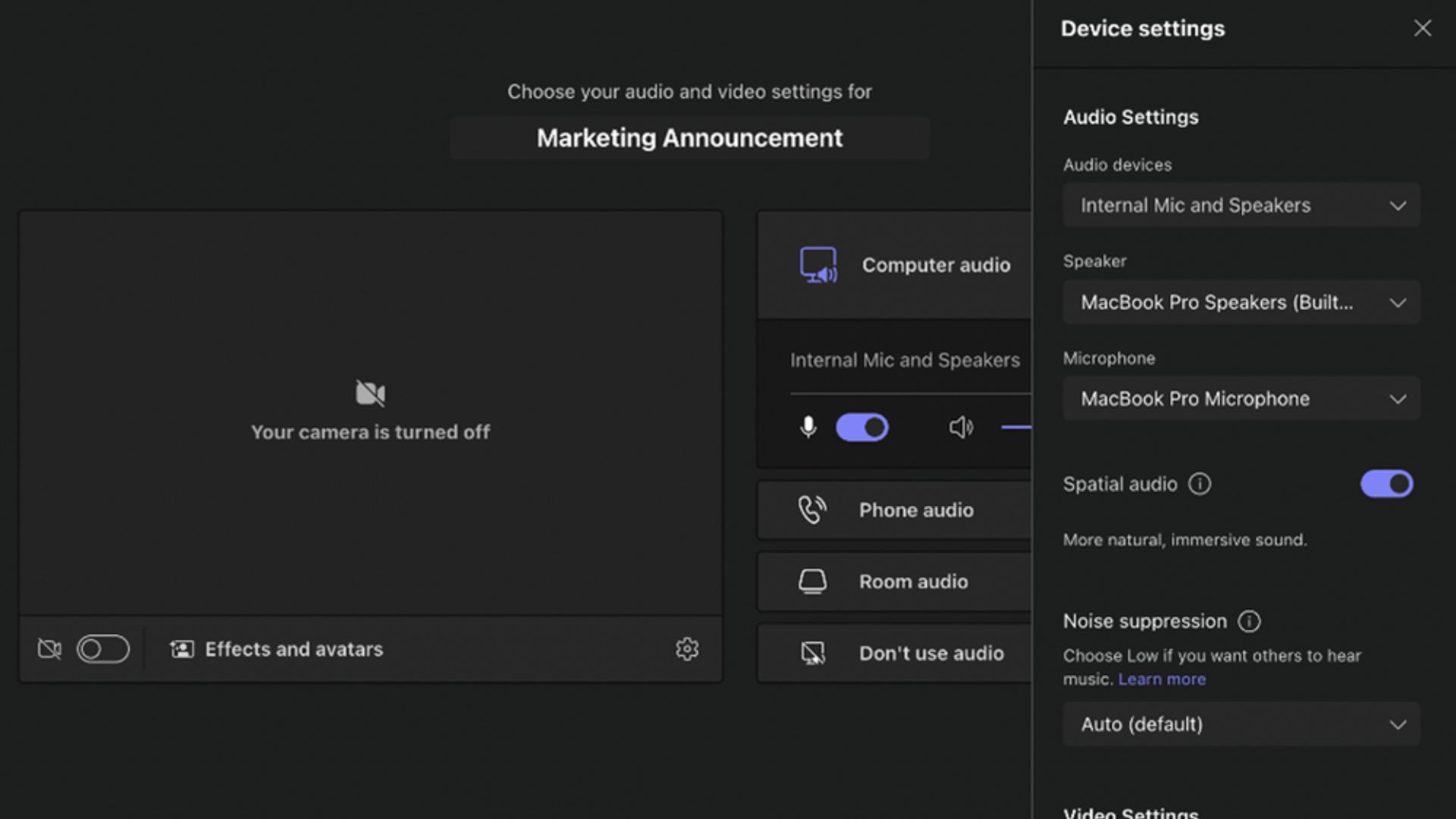Click the 'Device settings' title
This screenshot has width=1456, height=819.
click(x=1143, y=29)
